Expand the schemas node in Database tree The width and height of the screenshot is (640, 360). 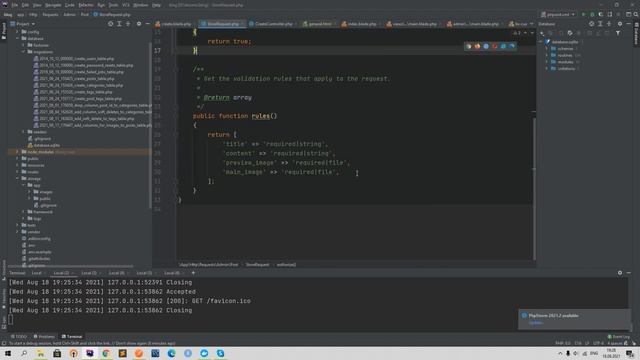pyautogui.click(x=547, y=49)
